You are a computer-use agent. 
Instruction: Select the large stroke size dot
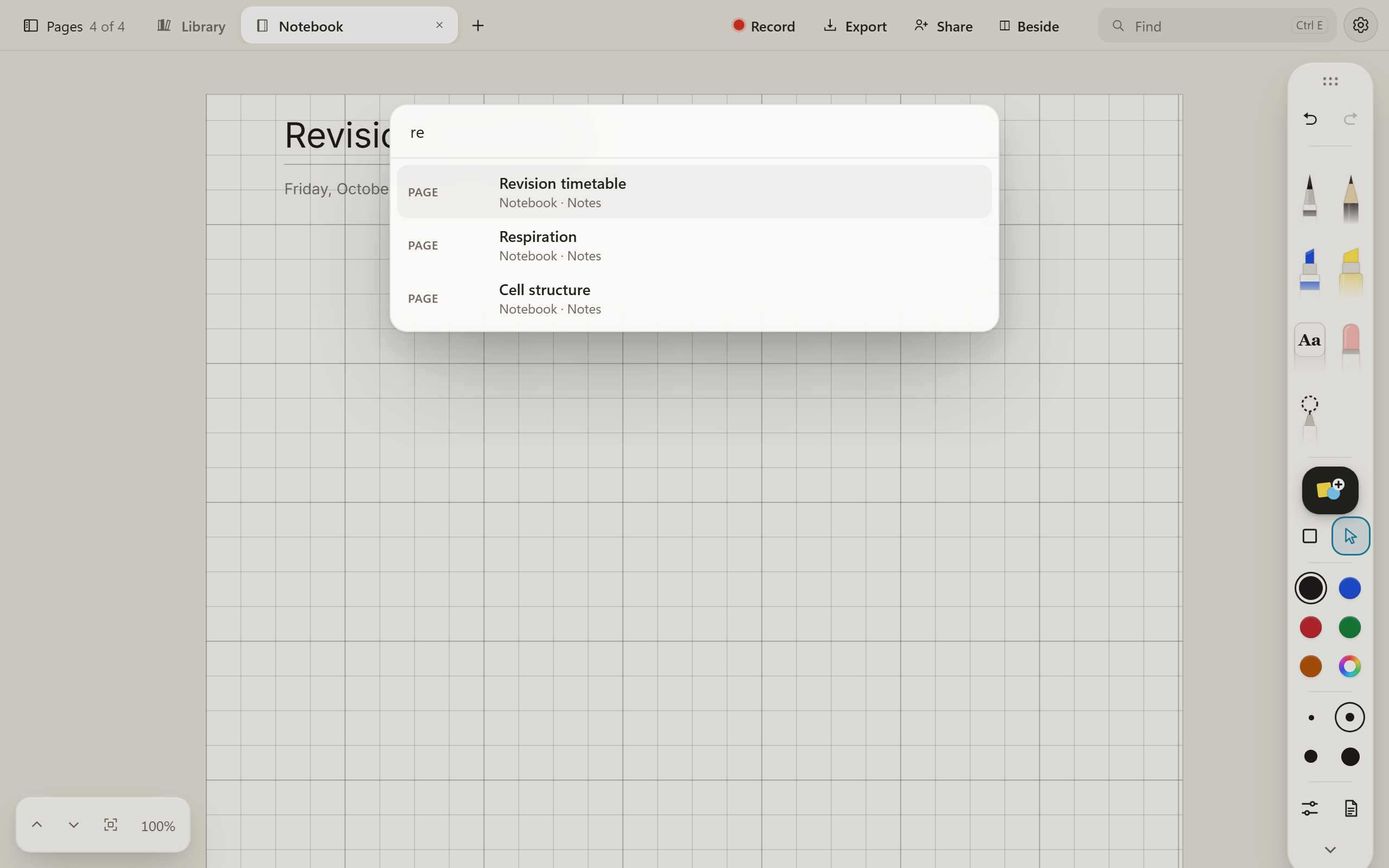(x=1311, y=757)
